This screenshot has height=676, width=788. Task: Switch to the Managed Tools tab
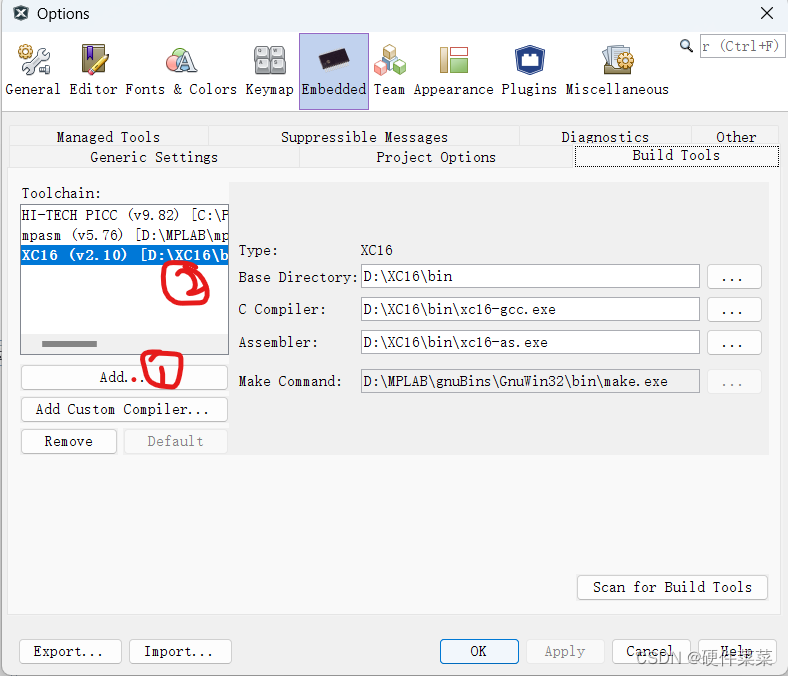pyautogui.click(x=109, y=137)
